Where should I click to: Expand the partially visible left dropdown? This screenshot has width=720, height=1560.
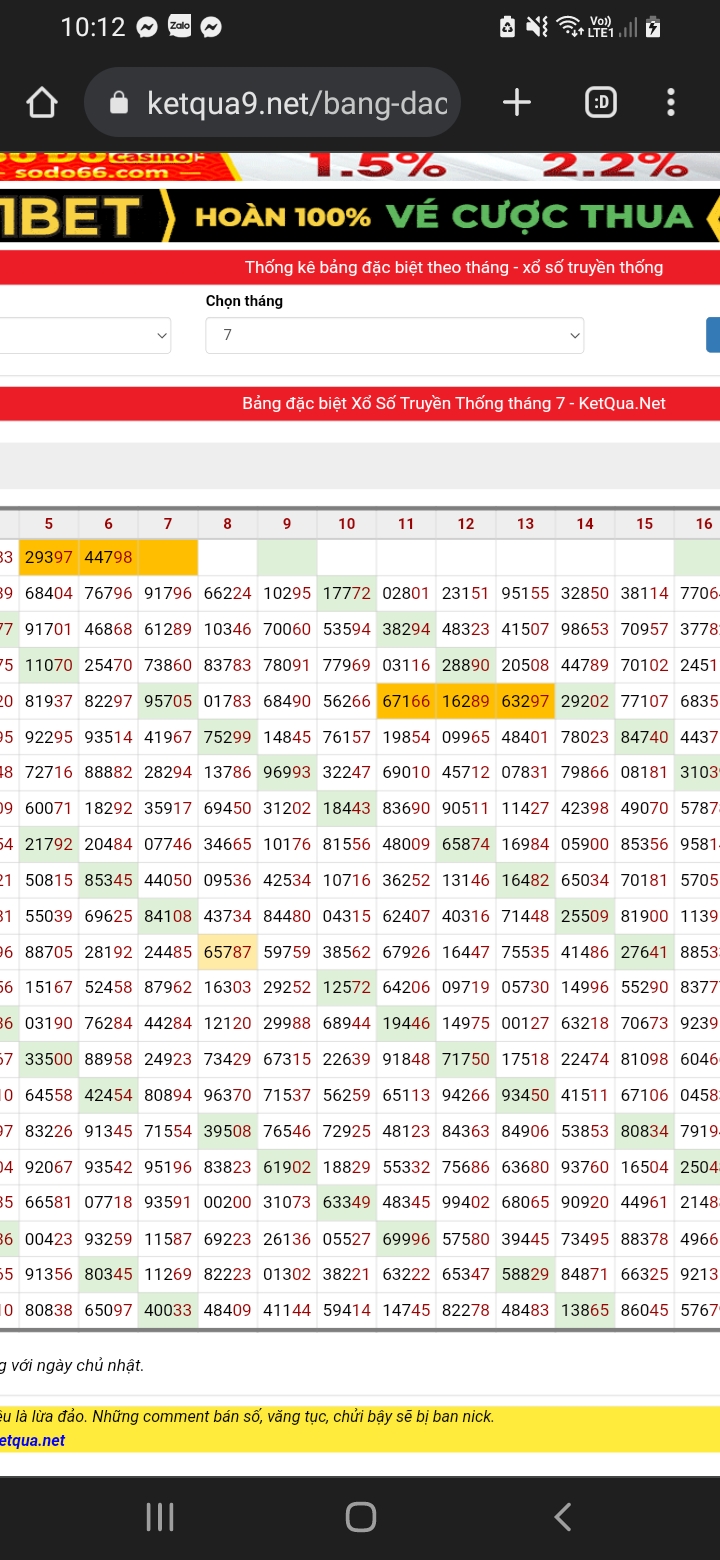(85, 335)
